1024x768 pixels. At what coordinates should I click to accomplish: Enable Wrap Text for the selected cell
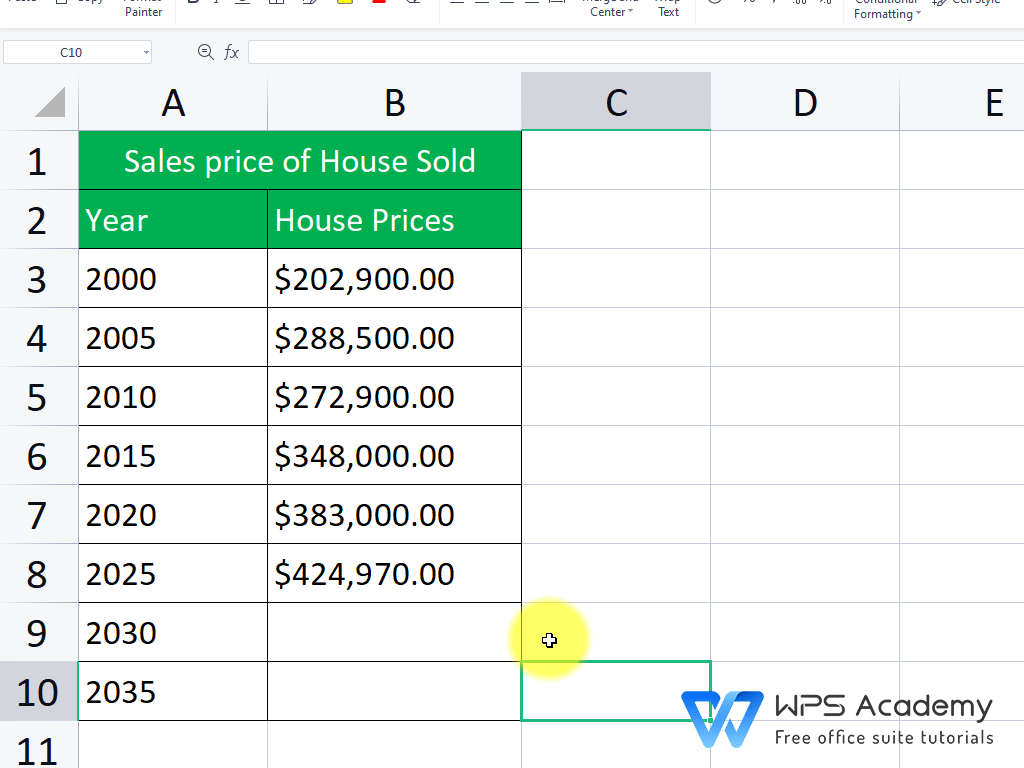(668, 8)
